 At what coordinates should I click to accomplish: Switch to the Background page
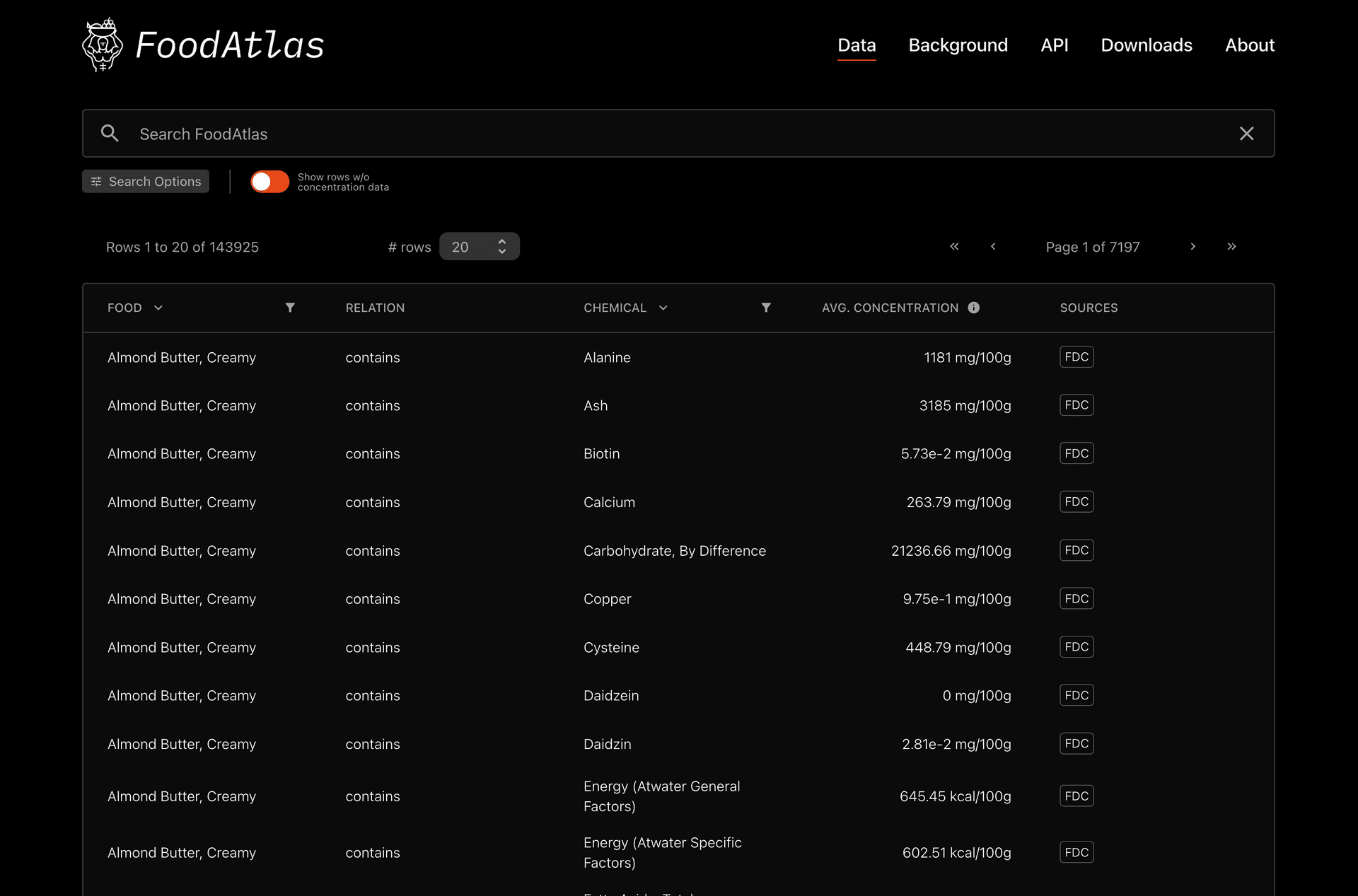(958, 45)
